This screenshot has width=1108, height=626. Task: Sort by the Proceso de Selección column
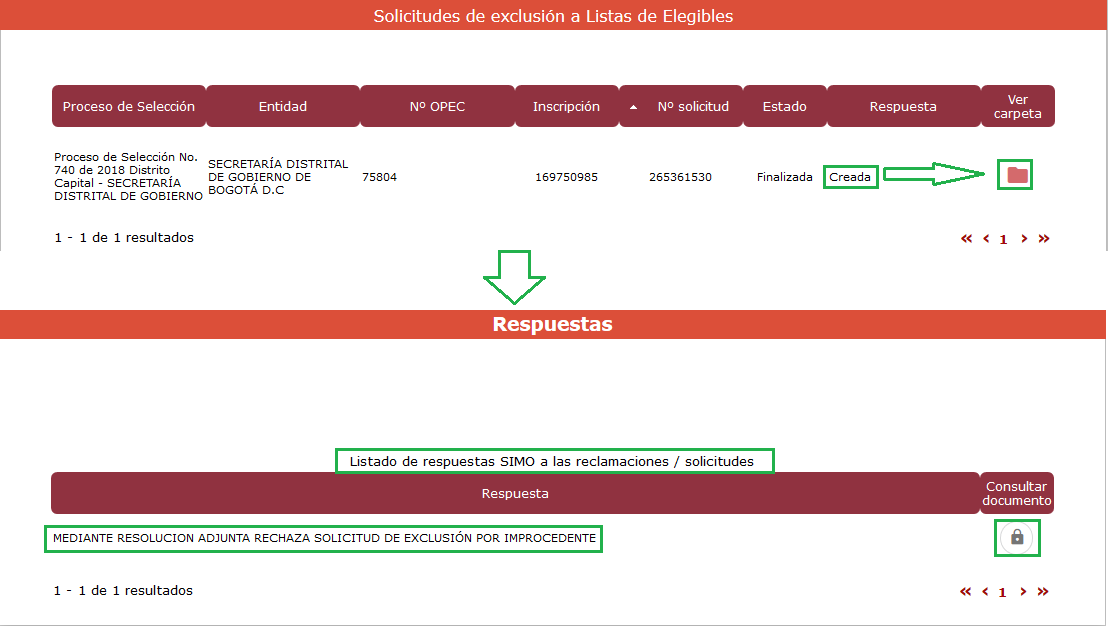[129, 106]
